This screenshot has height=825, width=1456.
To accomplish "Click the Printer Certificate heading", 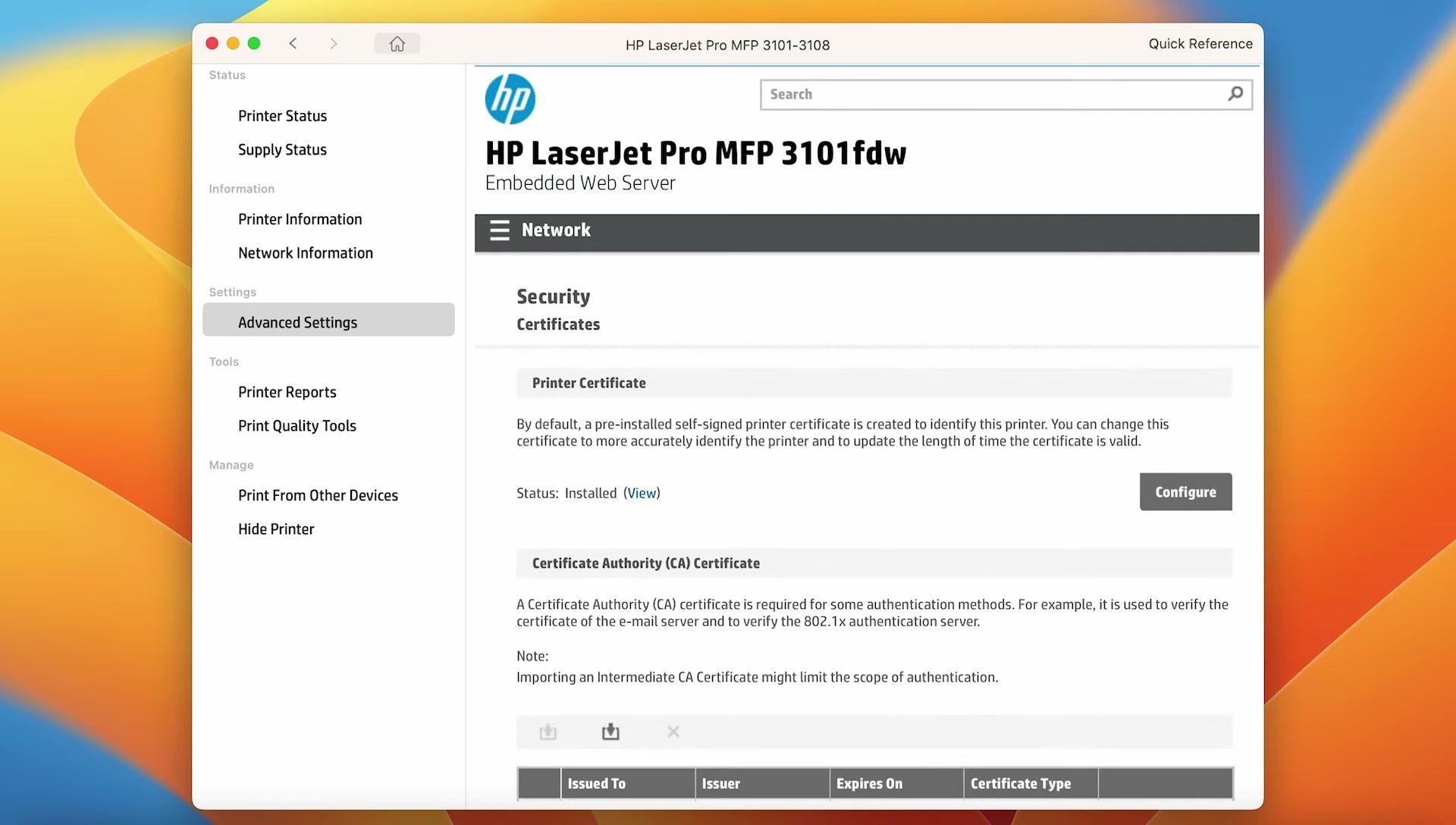I will click(x=589, y=384).
